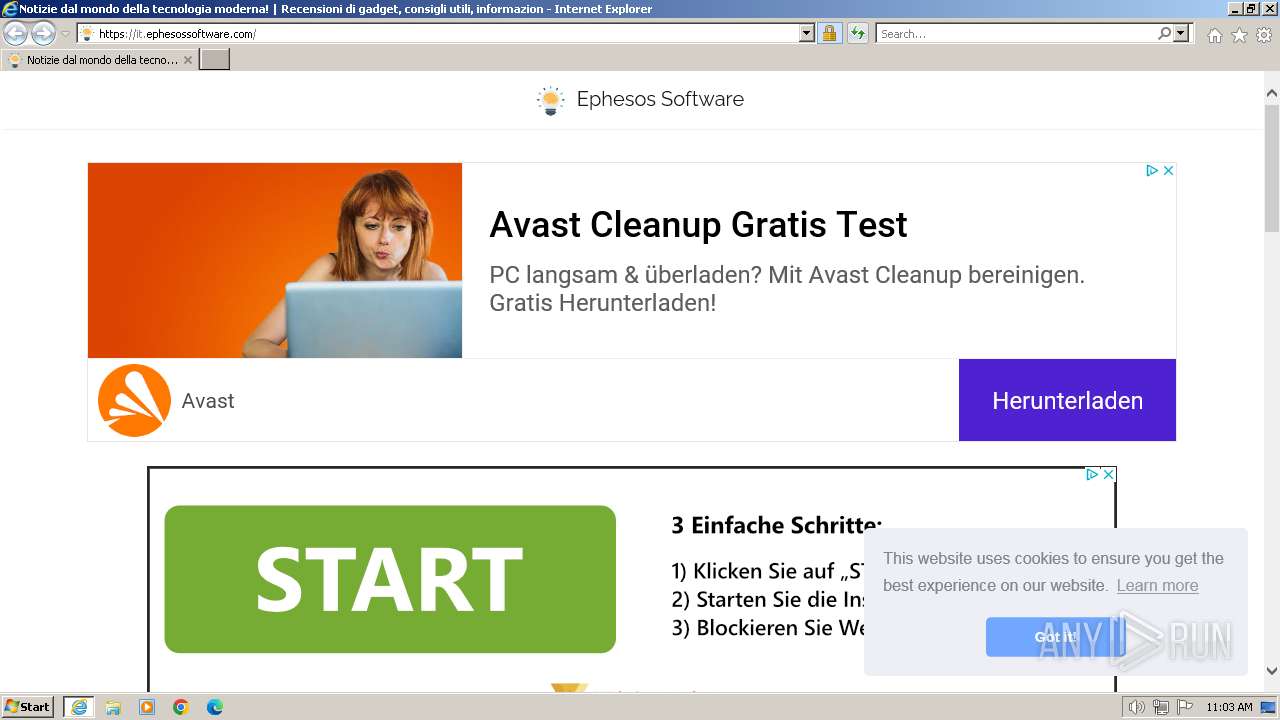Click the '3 Einfache Schritte' text
1280x720 pixels.
pos(776,525)
